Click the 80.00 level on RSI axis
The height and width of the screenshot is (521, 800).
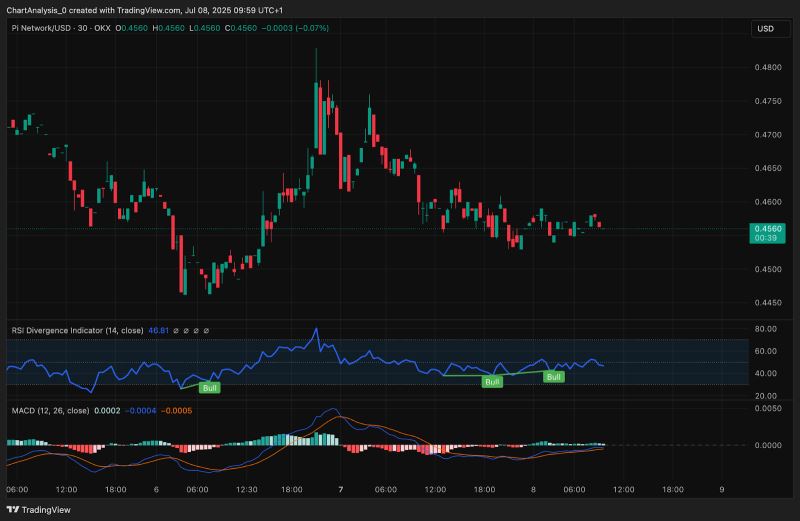click(x=765, y=328)
